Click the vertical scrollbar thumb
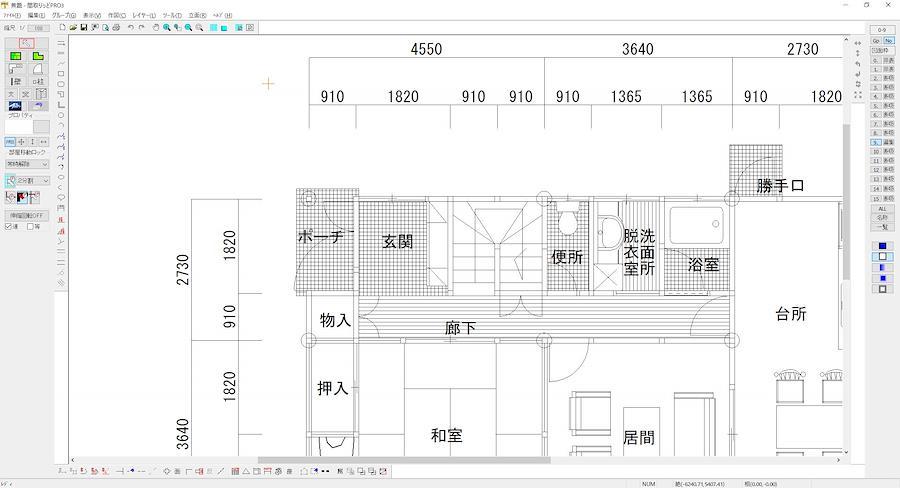 [846, 201]
